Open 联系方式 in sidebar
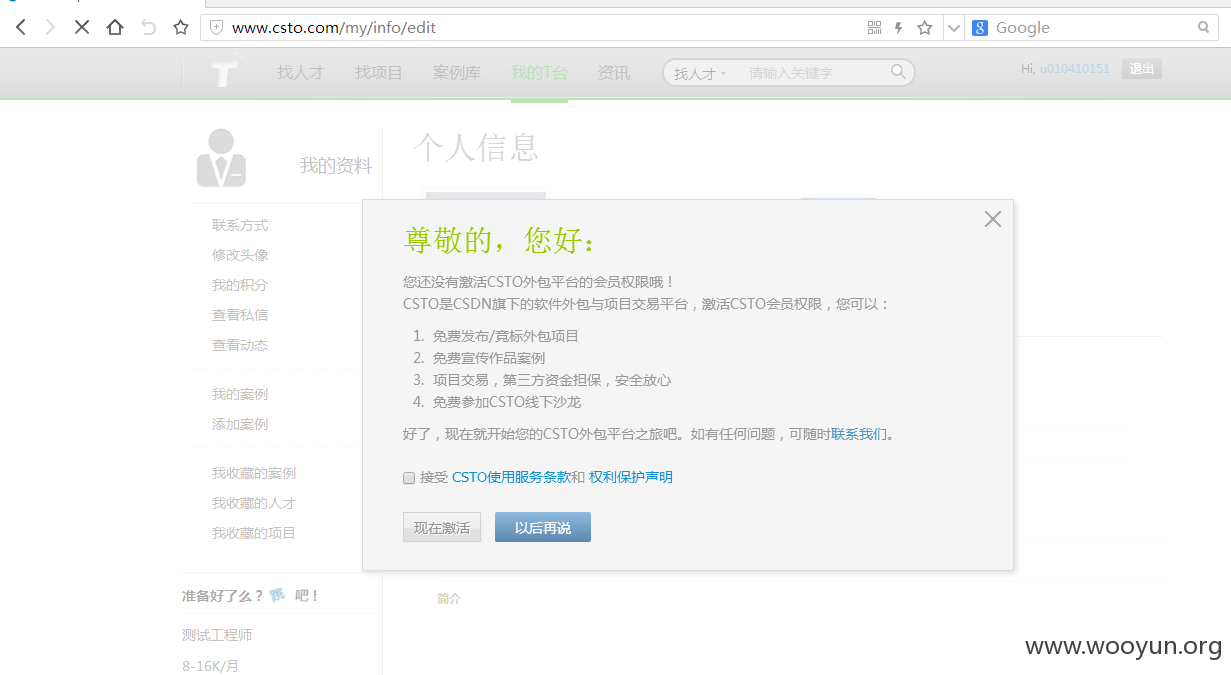The height and width of the screenshot is (675, 1231). pyautogui.click(x=240, y=225)
